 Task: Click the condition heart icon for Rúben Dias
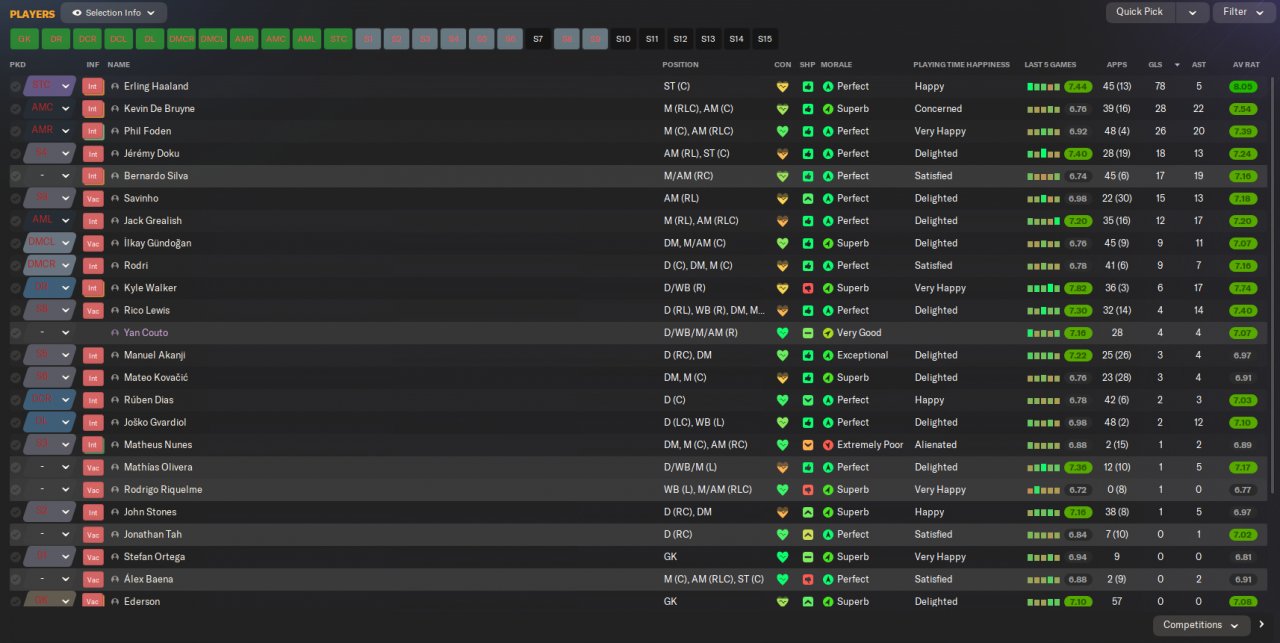click(782, 400)
